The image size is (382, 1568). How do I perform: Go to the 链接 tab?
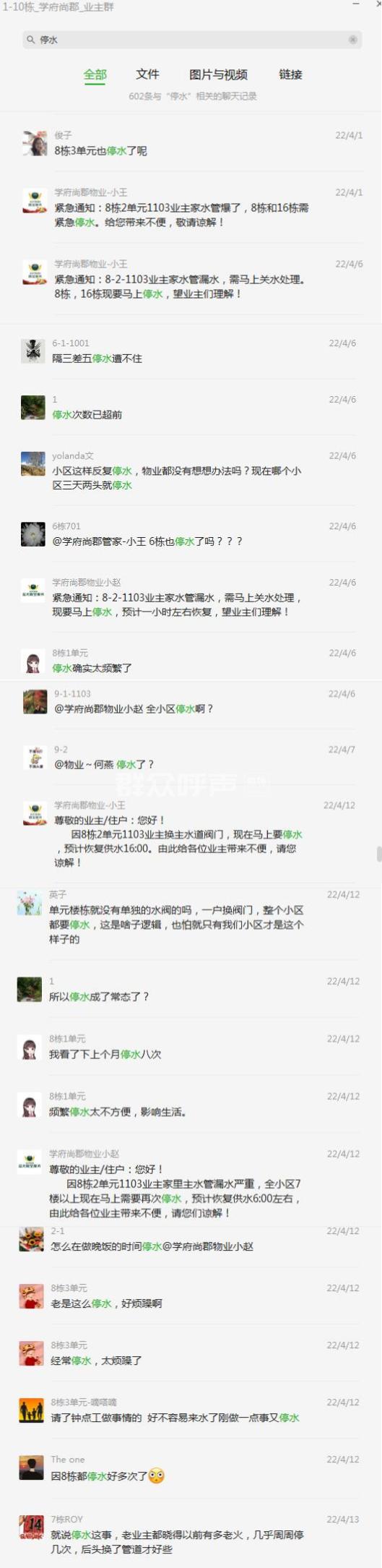coord(290,74)
